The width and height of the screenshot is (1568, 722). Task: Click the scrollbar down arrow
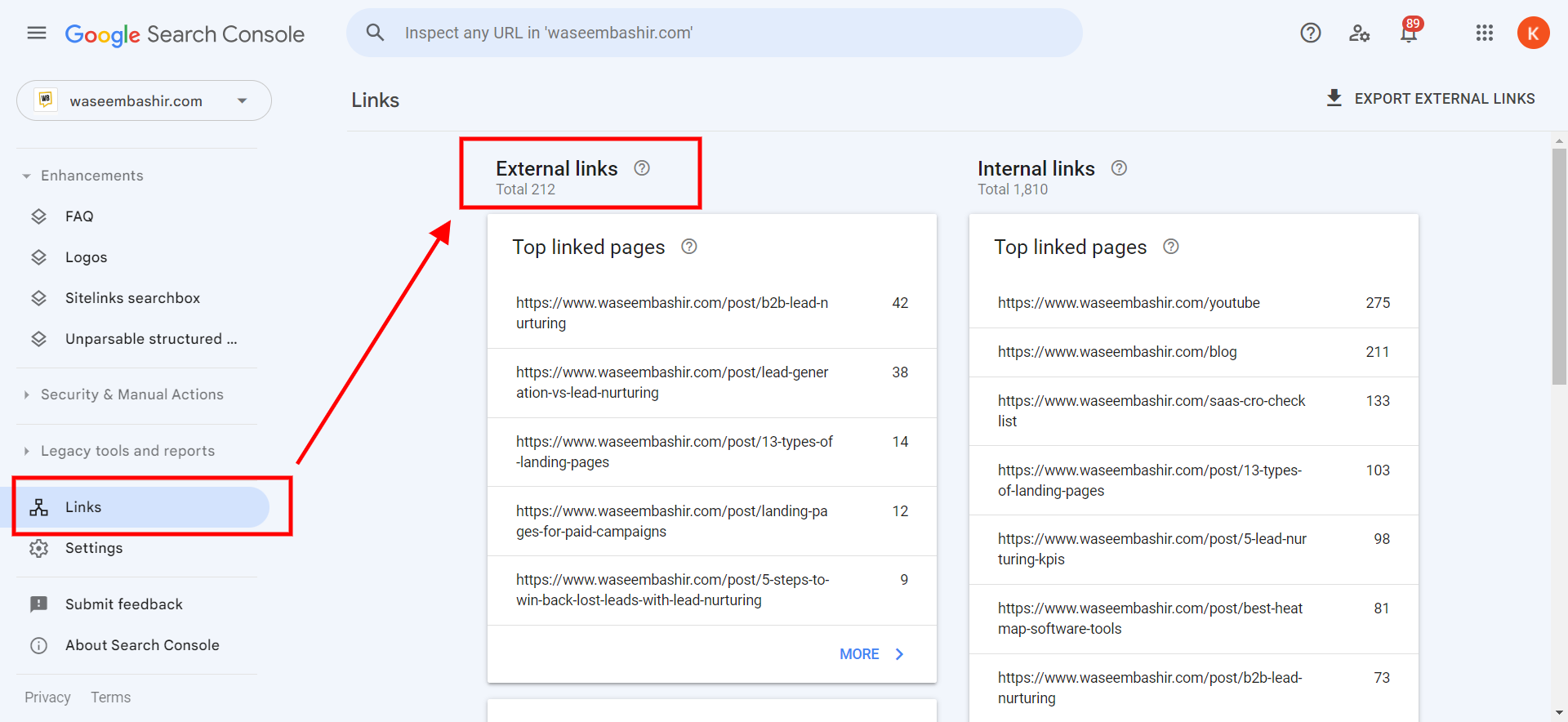click(x=1559, y=713)
